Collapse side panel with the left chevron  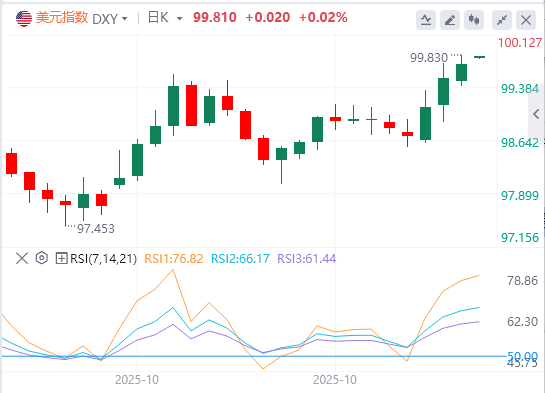coord(536,114)
